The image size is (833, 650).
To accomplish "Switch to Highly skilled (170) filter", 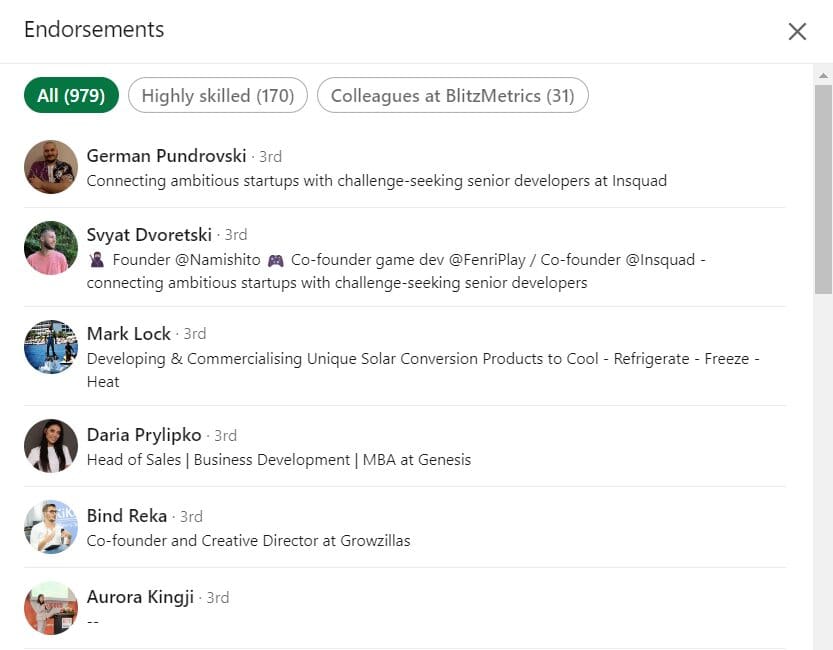I will 218,96.
